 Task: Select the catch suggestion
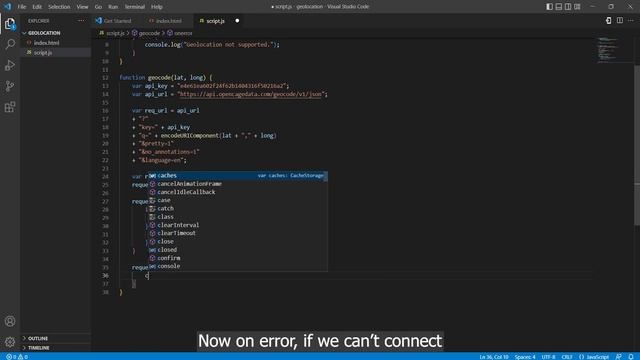point(238,208)
